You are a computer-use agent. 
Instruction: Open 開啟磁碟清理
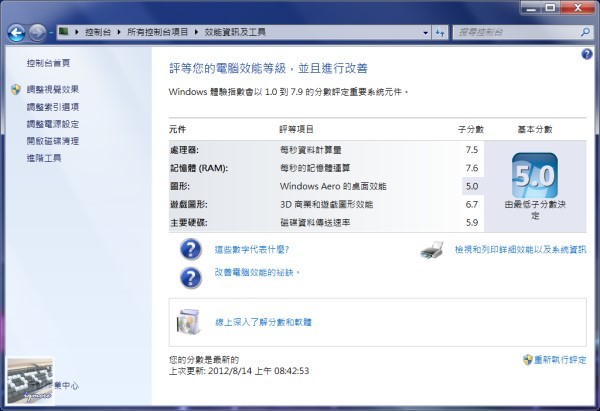coord(53,141)
